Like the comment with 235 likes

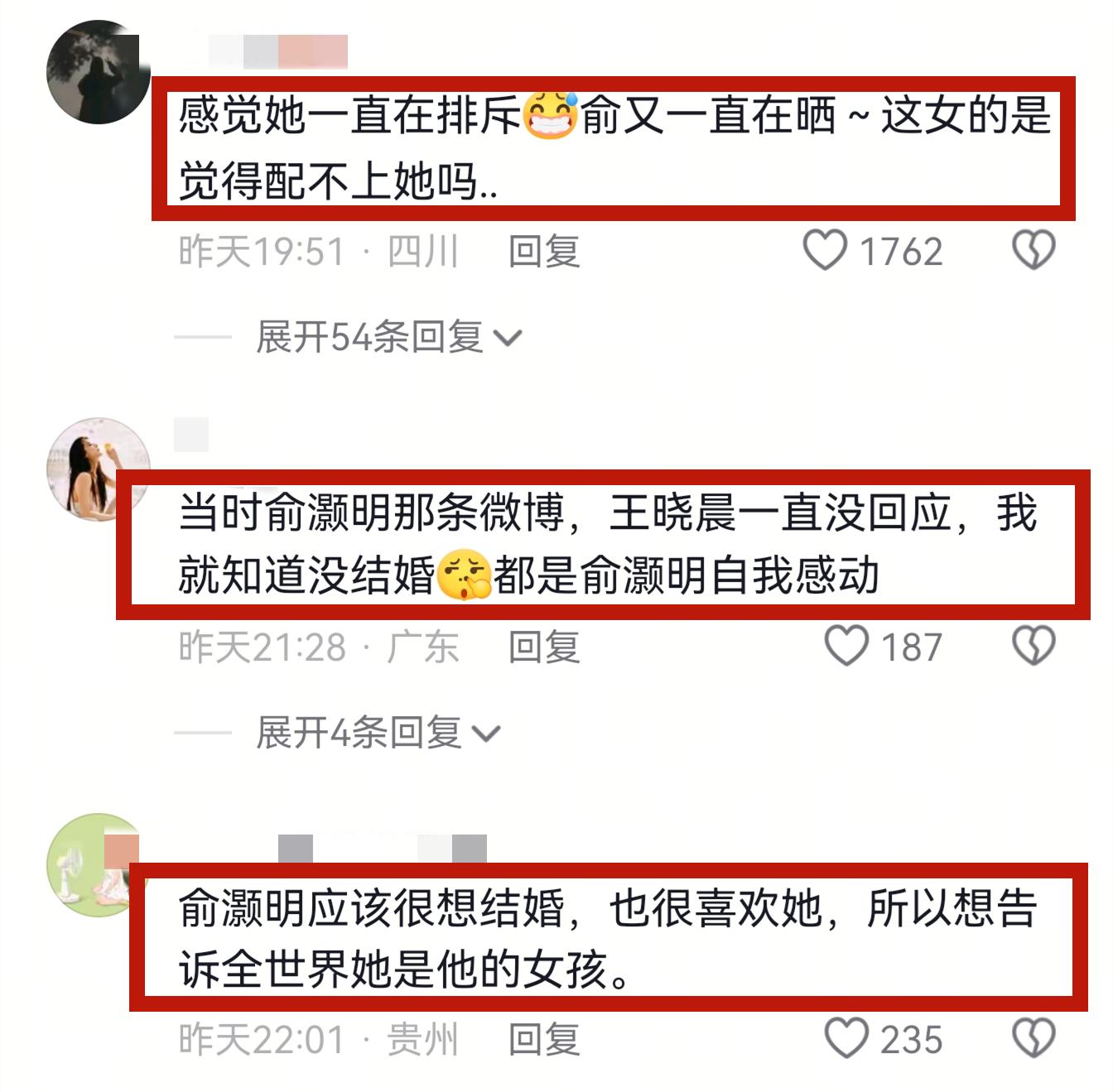click(846, 1038)
